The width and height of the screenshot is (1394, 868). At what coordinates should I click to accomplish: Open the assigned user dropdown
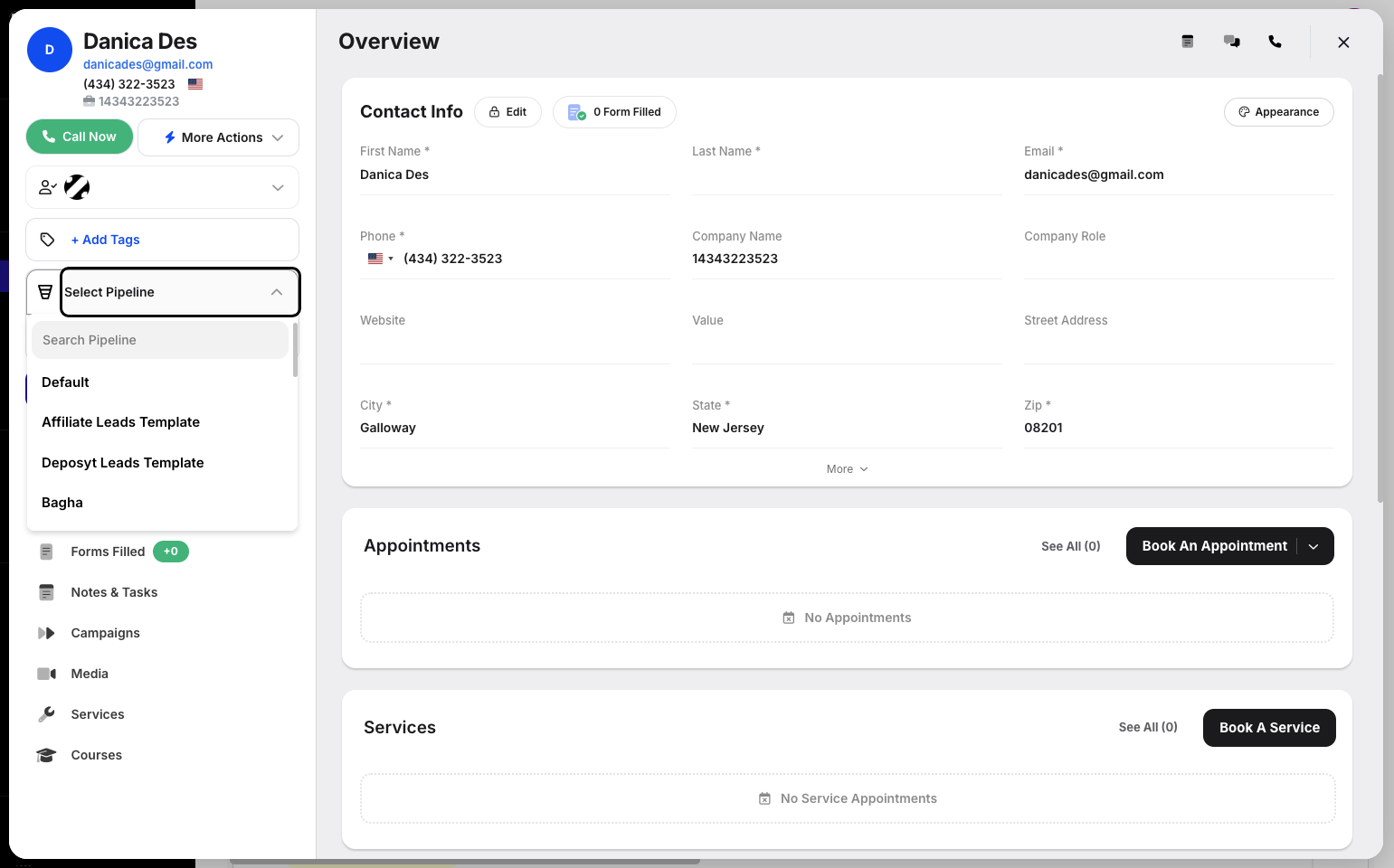pyautogui.click(x=162, y=187)
